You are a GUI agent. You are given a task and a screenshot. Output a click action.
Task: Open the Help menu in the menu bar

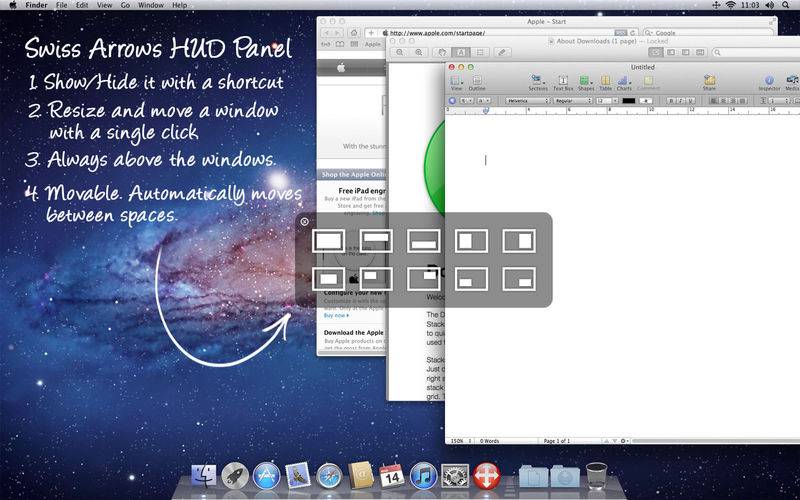[x=180, y=5]
